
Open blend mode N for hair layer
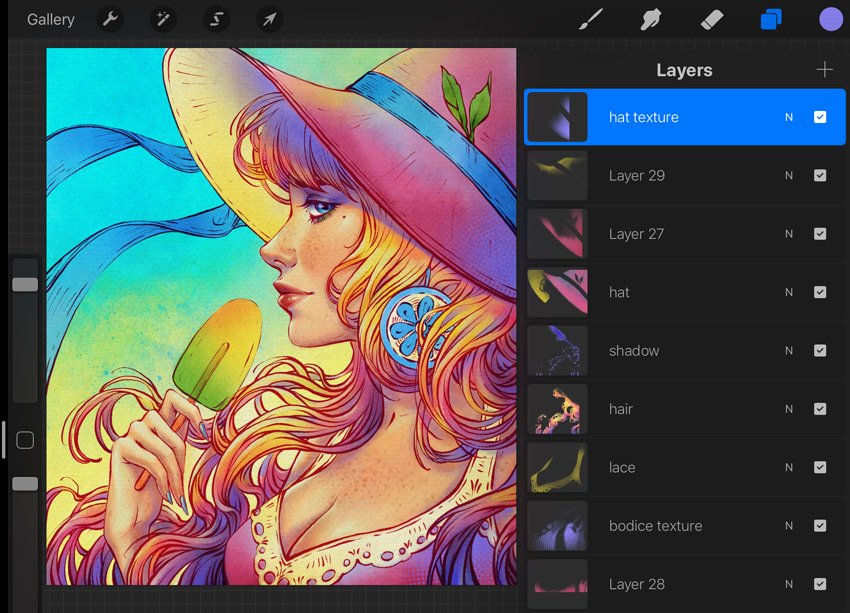click(789, 409)
